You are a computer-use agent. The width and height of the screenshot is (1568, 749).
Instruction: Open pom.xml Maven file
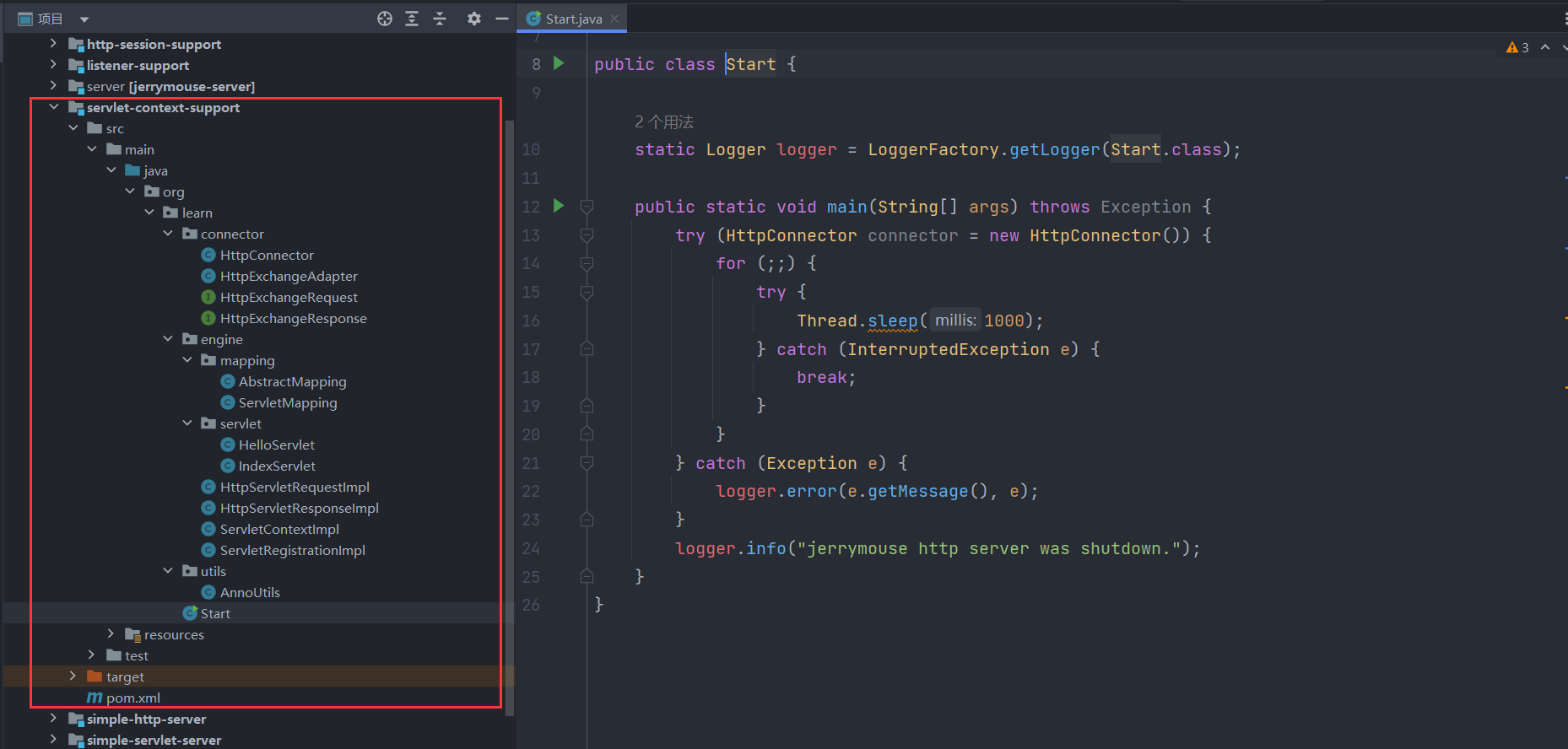click(132, 698)
